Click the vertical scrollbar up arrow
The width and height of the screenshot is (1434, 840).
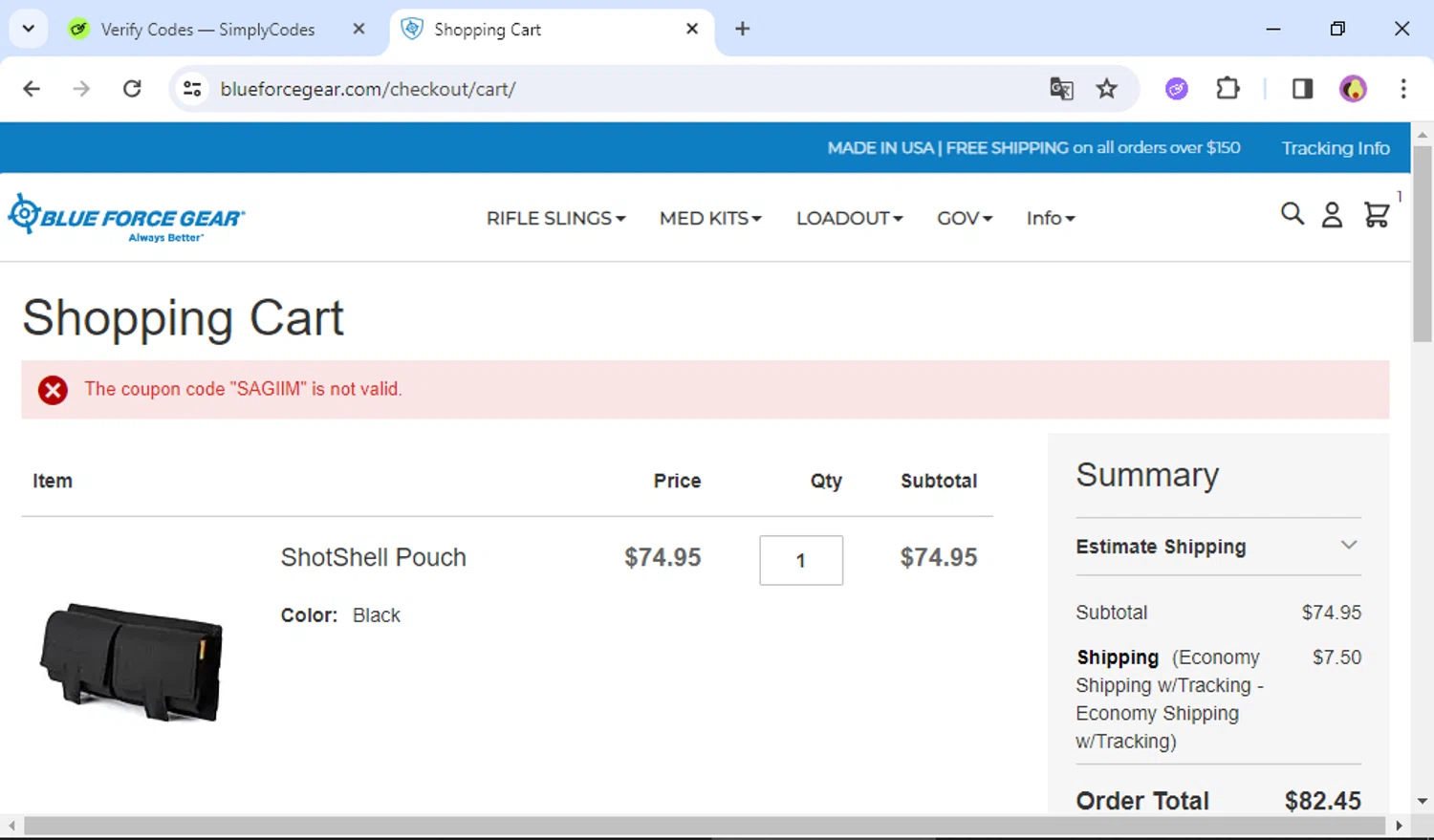[1423, 135]
